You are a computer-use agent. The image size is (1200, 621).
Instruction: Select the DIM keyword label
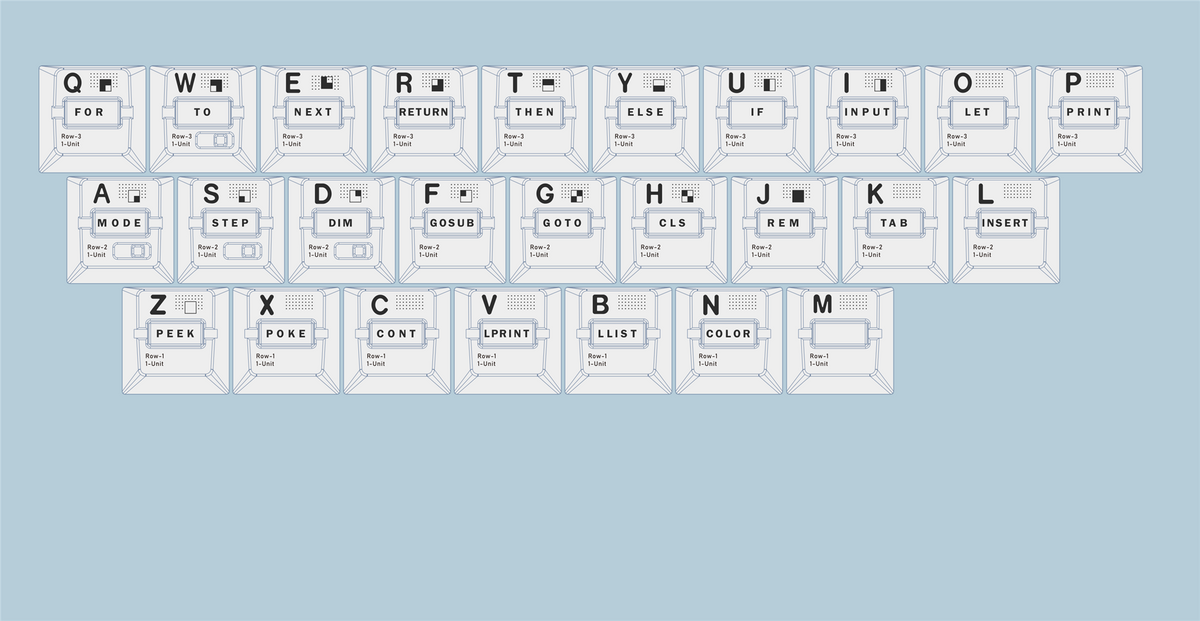coord(341,223)
